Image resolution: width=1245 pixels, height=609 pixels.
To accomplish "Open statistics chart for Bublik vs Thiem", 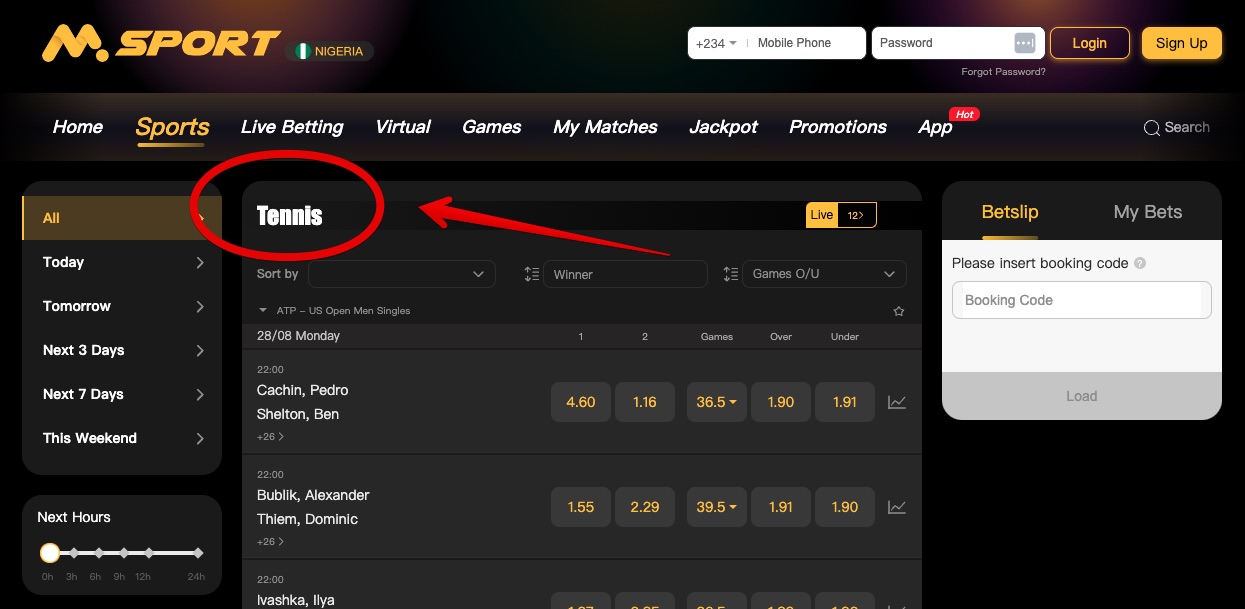I will (x=897, y=507).
